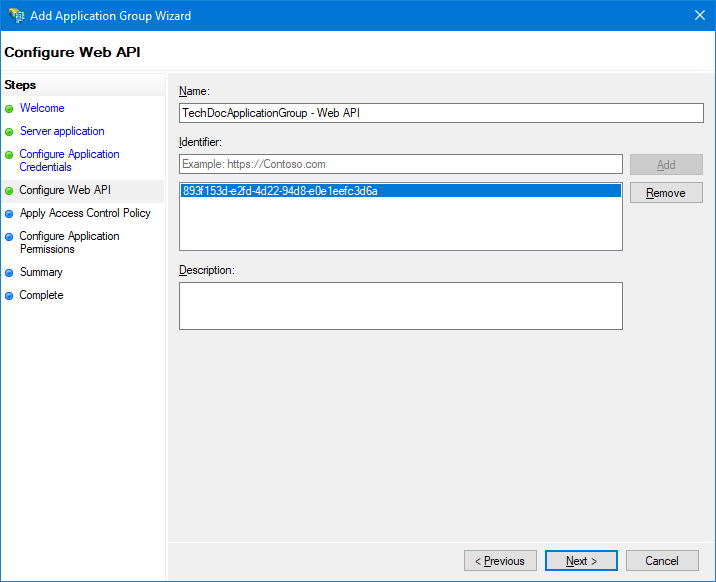
Task: Open Configure Application Credentials step
Action: (69, 160)
